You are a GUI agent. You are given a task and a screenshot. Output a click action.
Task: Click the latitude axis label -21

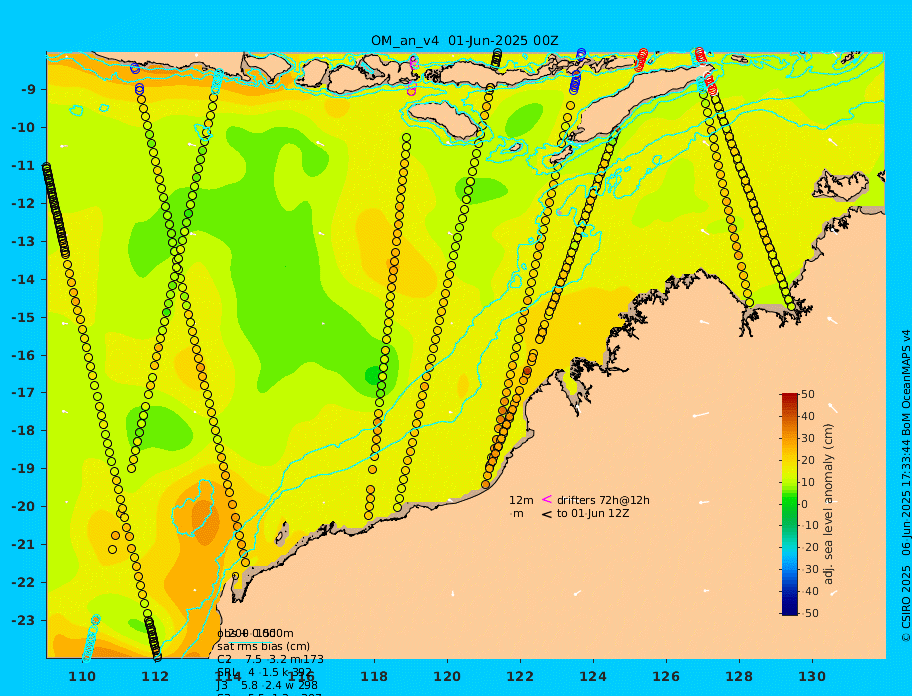click(x=23, y=545)
